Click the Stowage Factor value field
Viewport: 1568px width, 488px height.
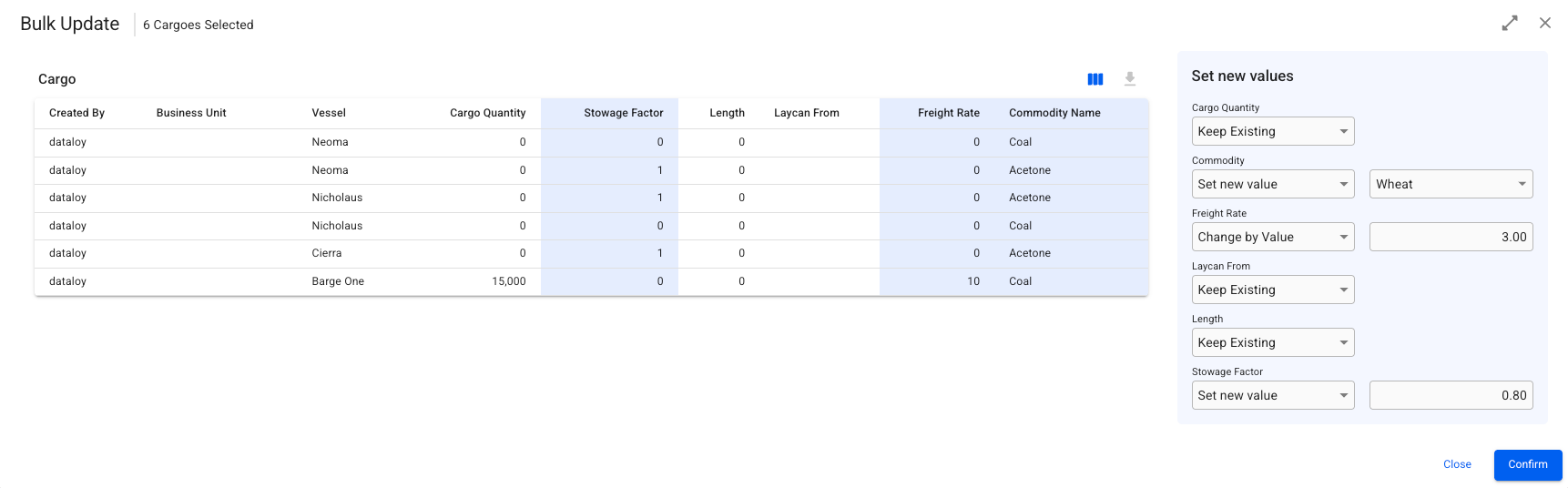coord(1450,395)
